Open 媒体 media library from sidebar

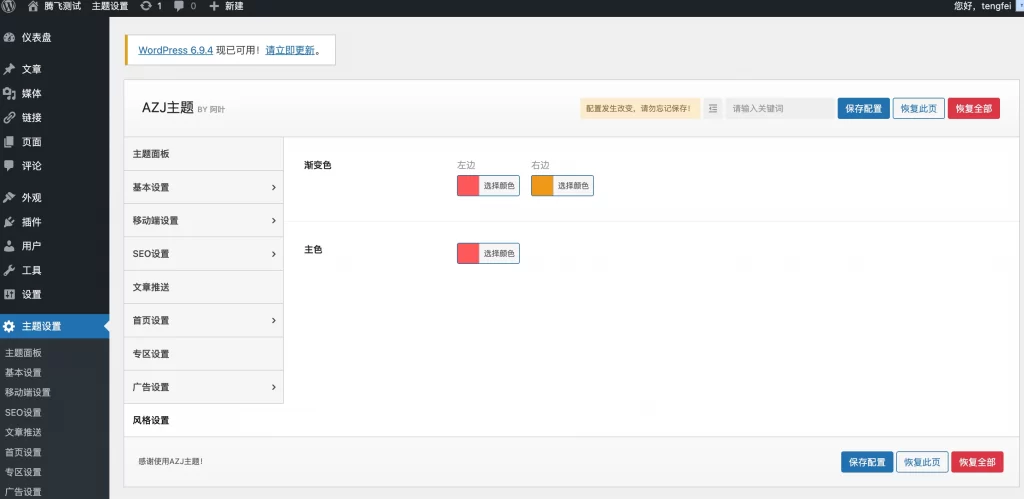(31, 93)
